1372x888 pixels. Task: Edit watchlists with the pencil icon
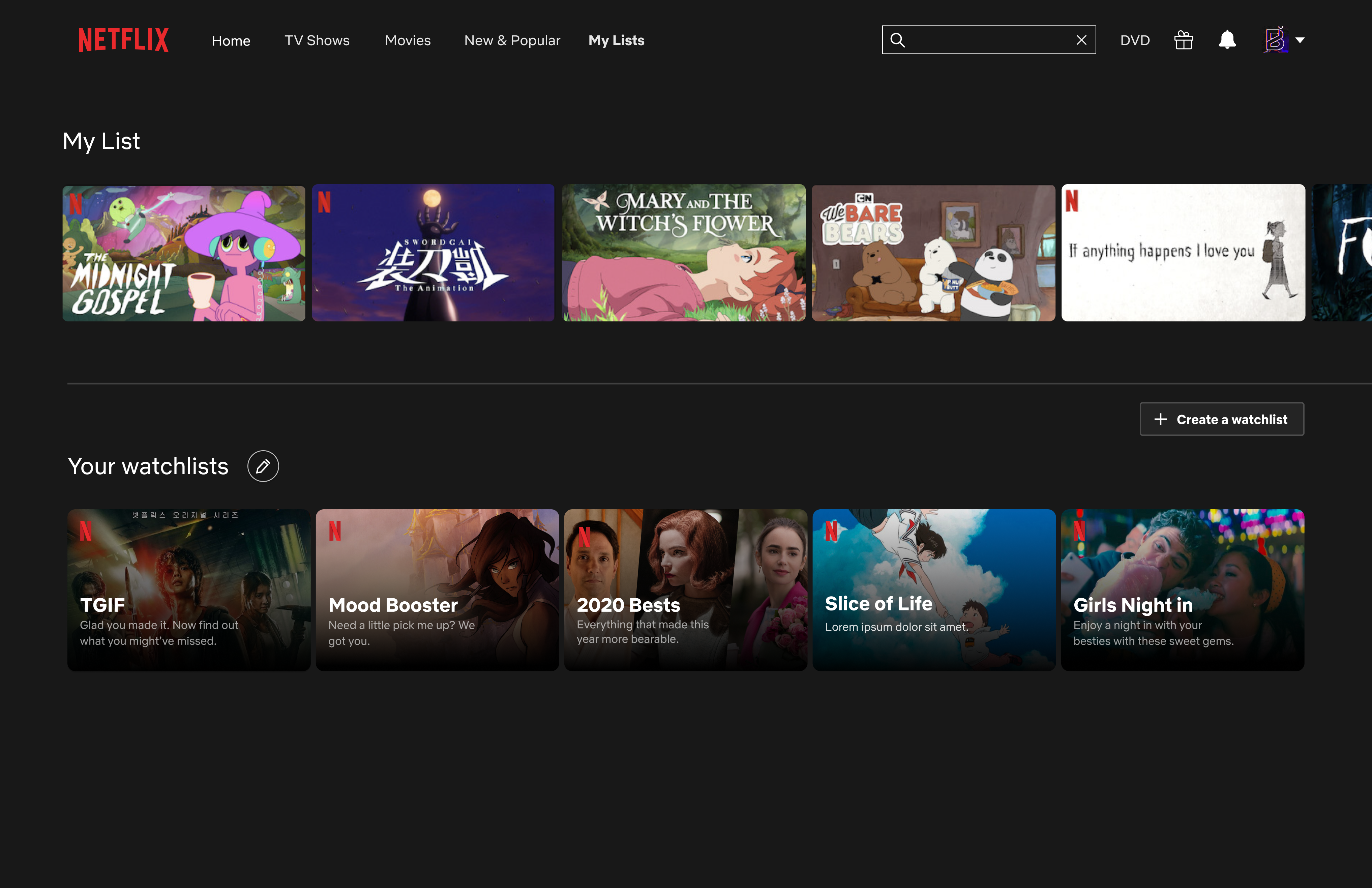pyautogui.click(x=263, y=466)
